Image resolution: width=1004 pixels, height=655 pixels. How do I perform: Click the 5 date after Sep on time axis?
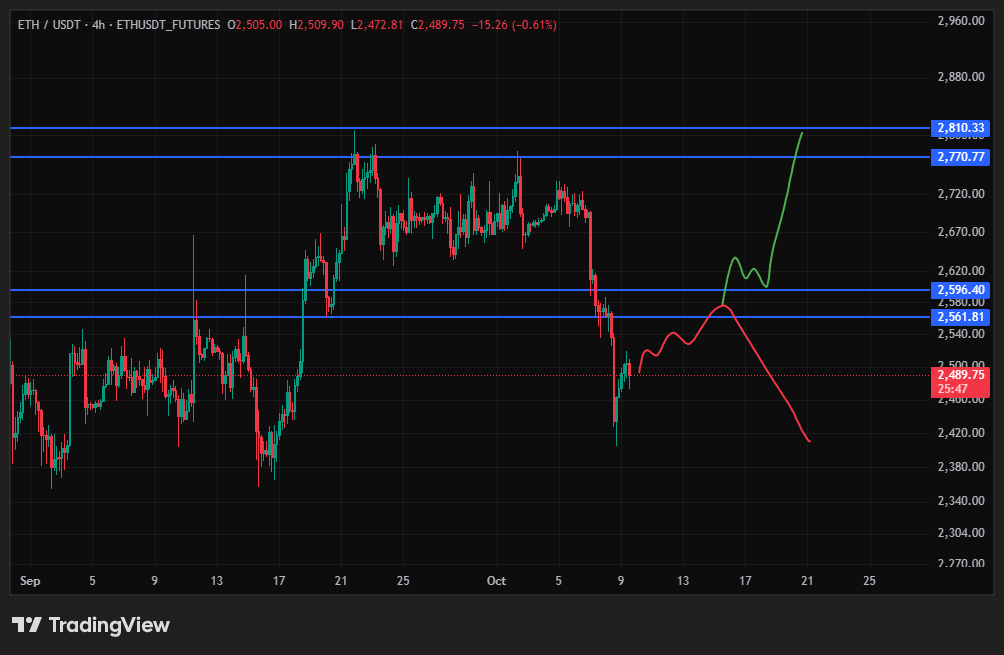click(92, 581)
